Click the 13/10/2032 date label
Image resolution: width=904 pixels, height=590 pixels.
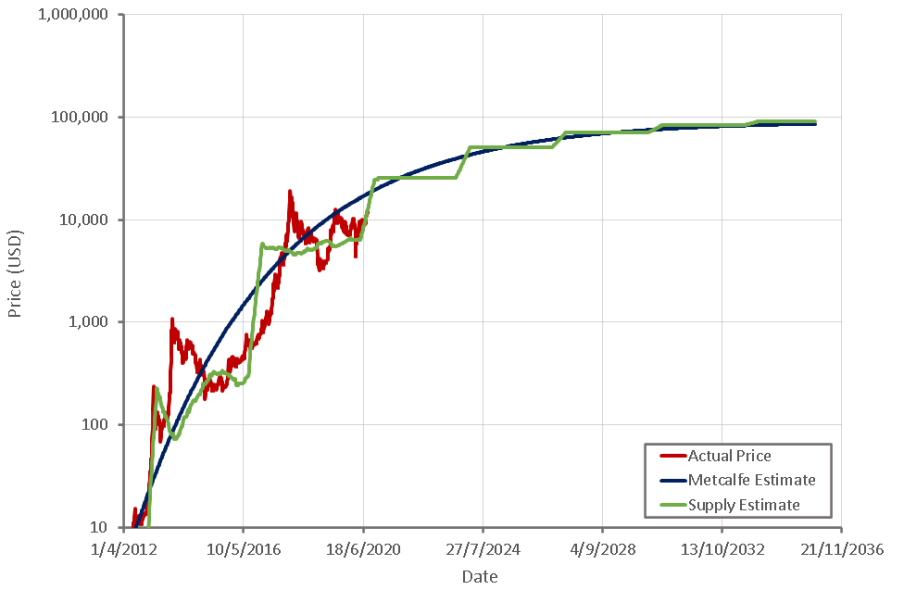[722, 549]
